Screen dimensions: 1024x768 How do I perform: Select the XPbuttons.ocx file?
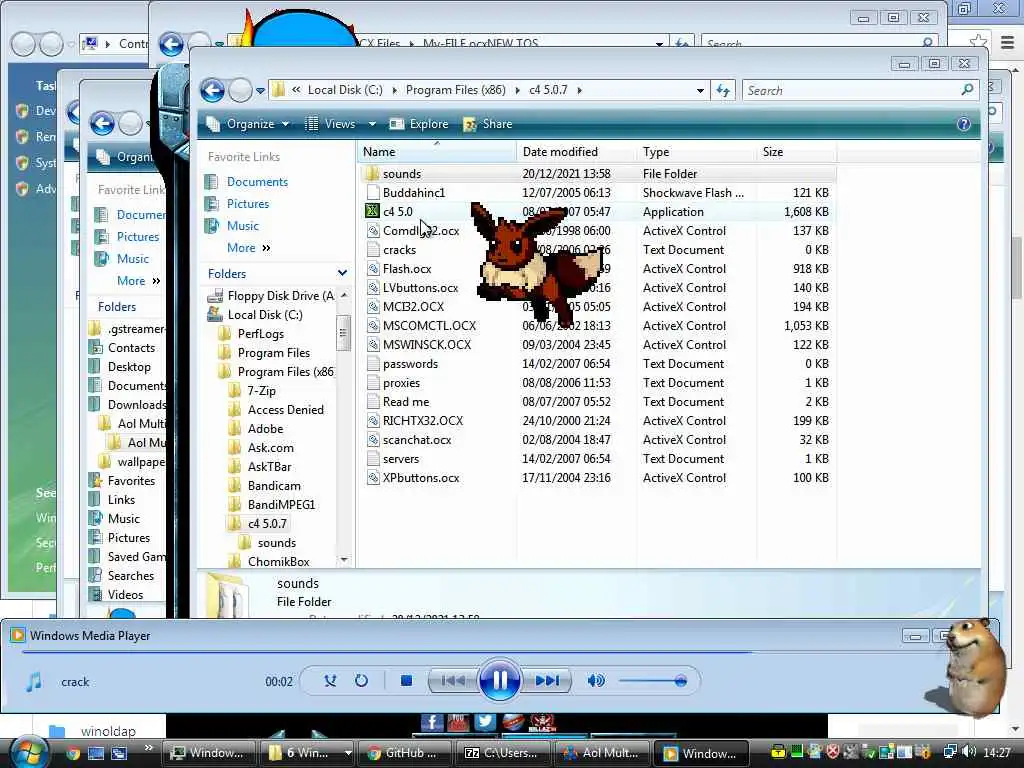pyautogui.click(x=421, y=477)
